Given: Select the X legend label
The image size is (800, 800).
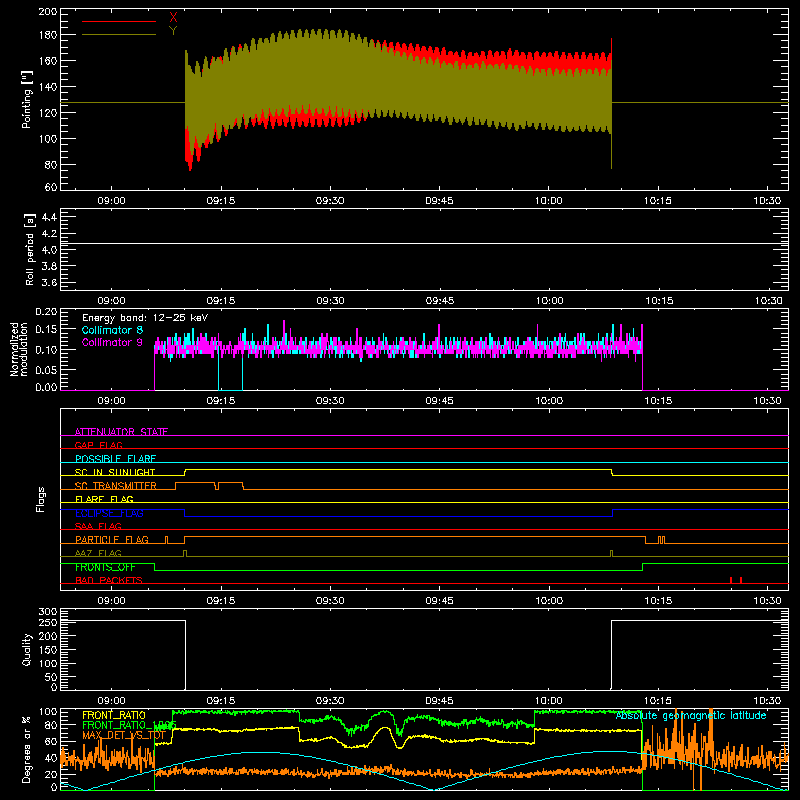Looking at the screenshot, I should 173,18.
